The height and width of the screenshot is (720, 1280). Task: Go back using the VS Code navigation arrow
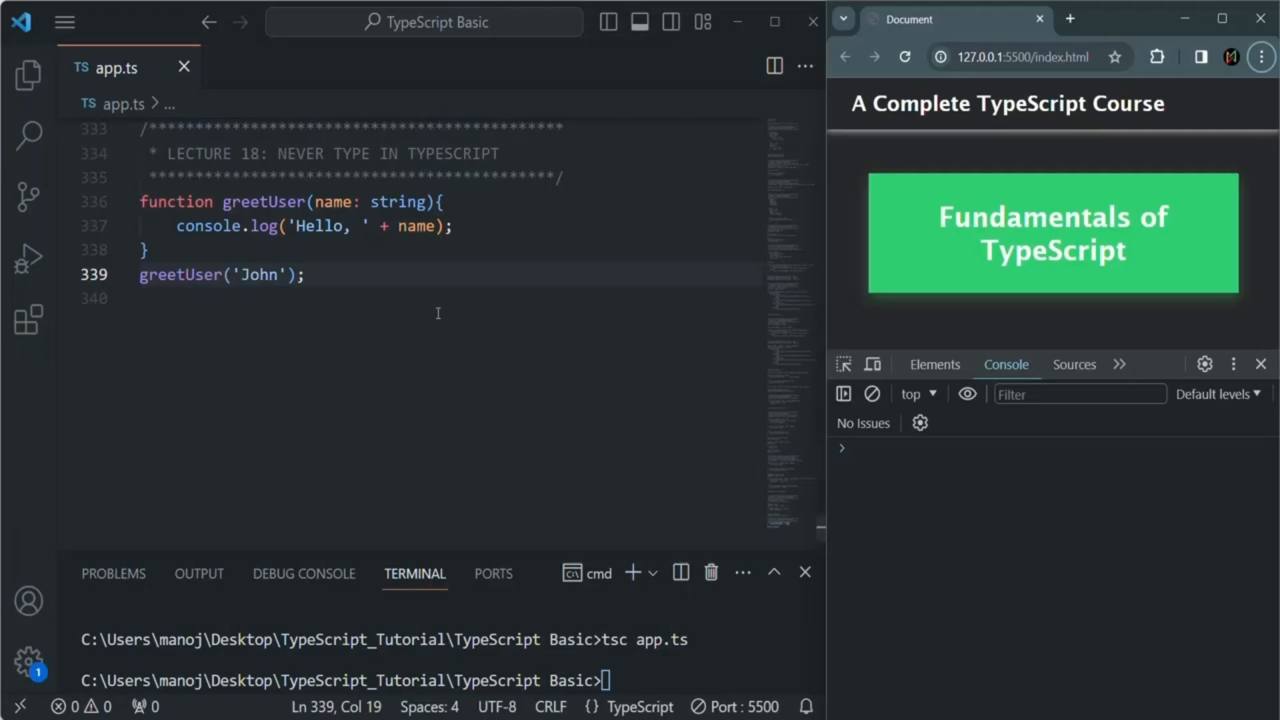click(x=209, y=22)
